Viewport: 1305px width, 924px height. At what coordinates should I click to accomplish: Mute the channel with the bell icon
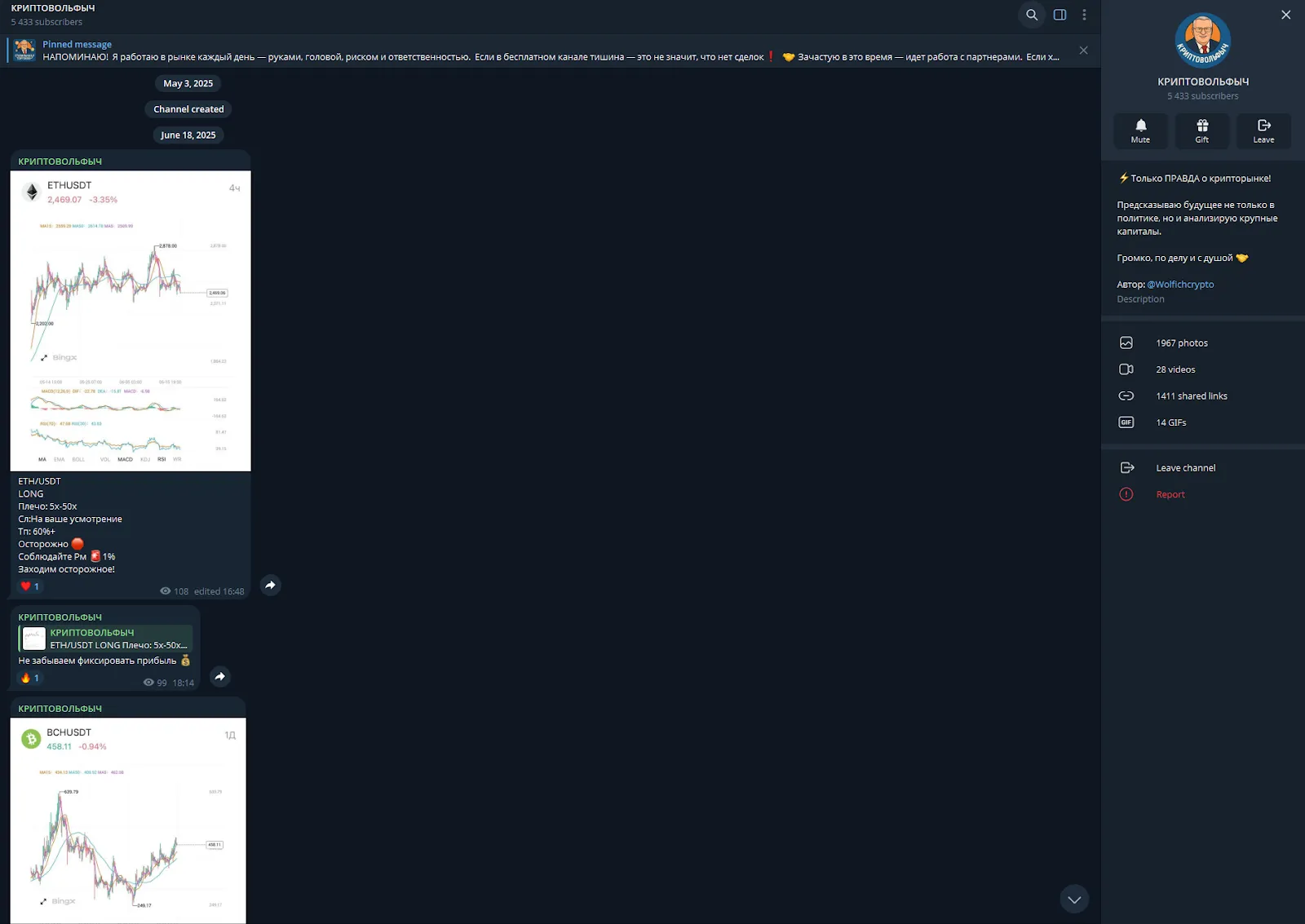[1140, 130]
